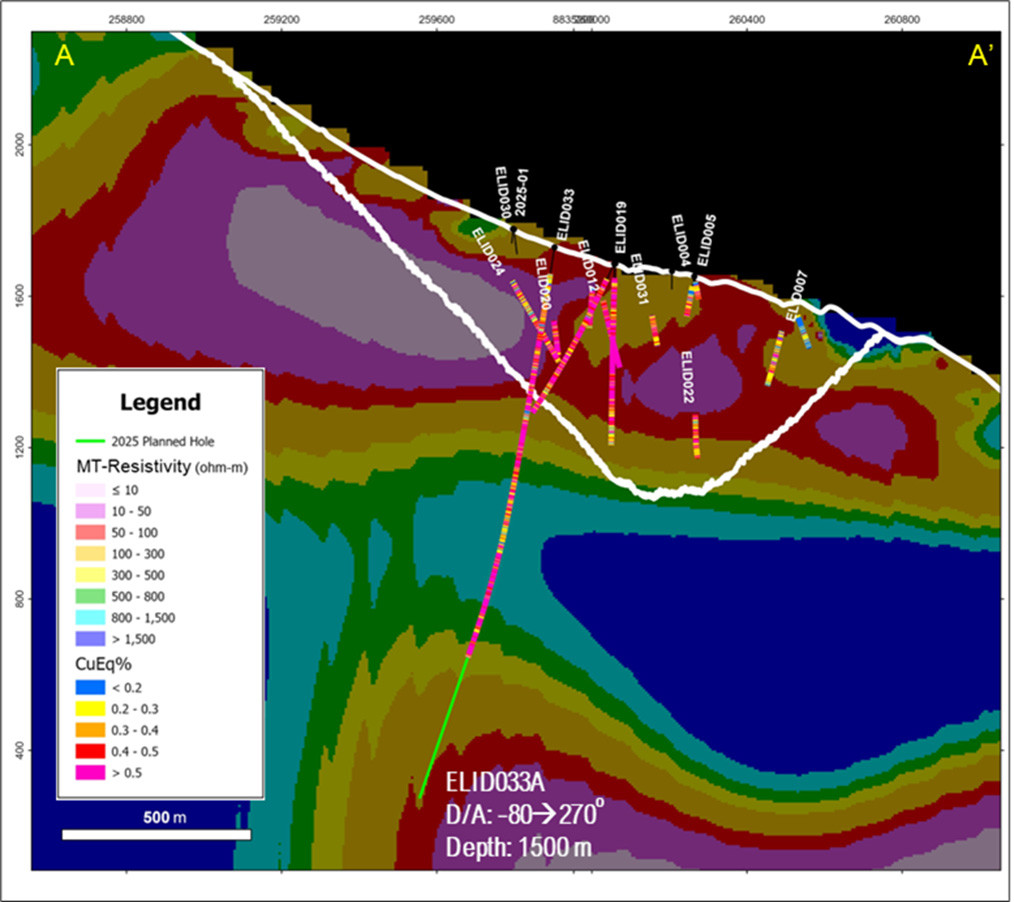Screen dimensions: 1014x902
Task: Click the ELID031 drill hole label
Action: [x=639, y=279]
